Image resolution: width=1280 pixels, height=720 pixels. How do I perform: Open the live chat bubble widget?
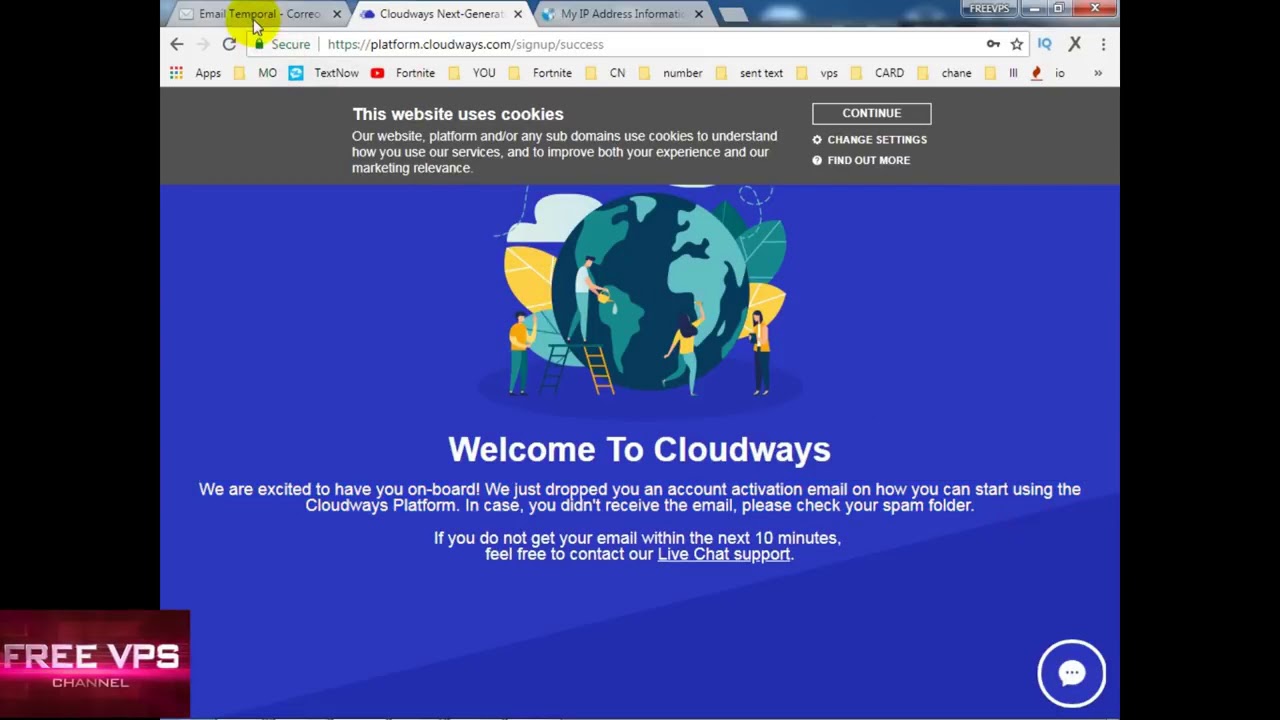[x=1071, y=673]
